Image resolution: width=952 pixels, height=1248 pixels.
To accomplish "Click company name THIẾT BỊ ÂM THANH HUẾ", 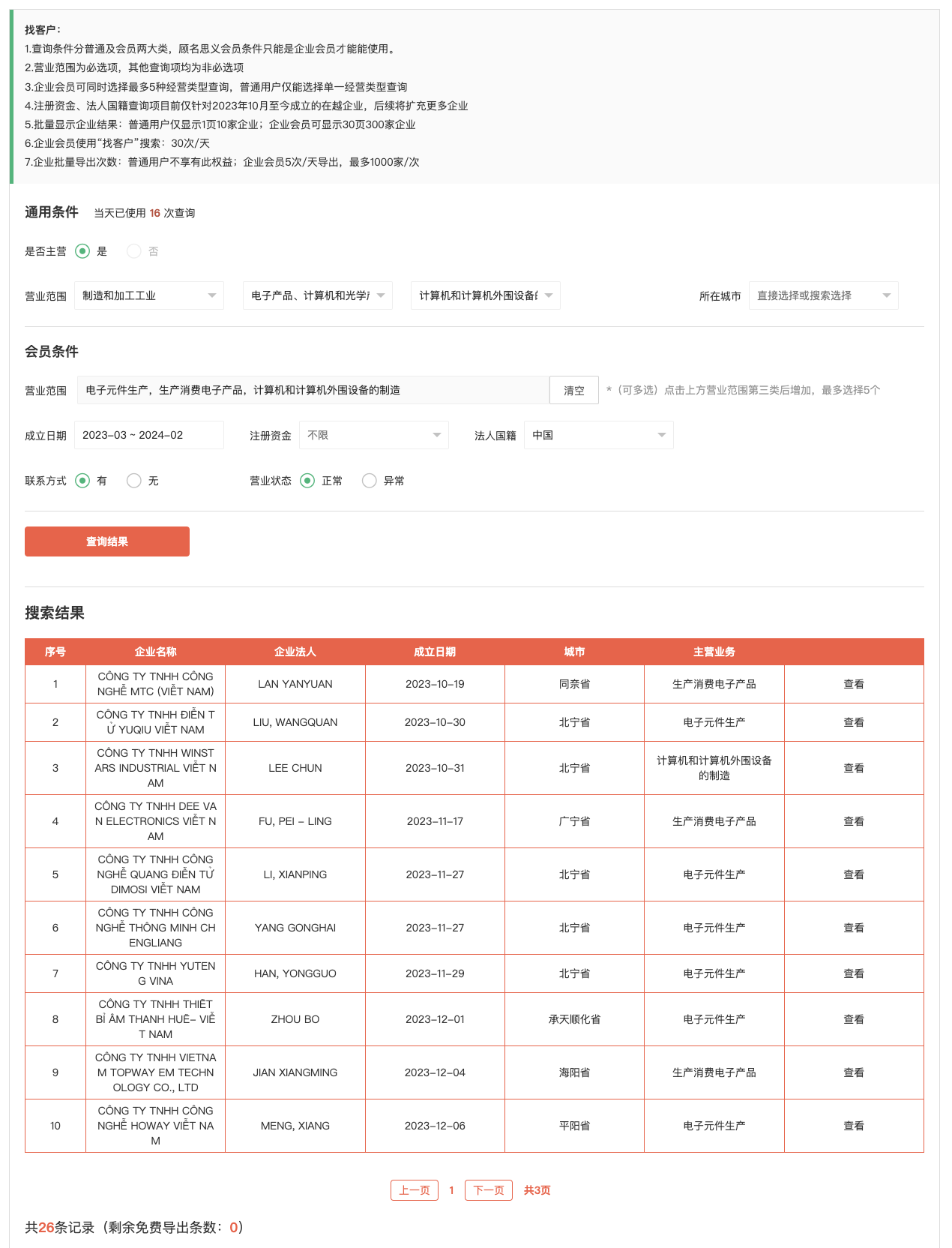I will [155, 1019].
